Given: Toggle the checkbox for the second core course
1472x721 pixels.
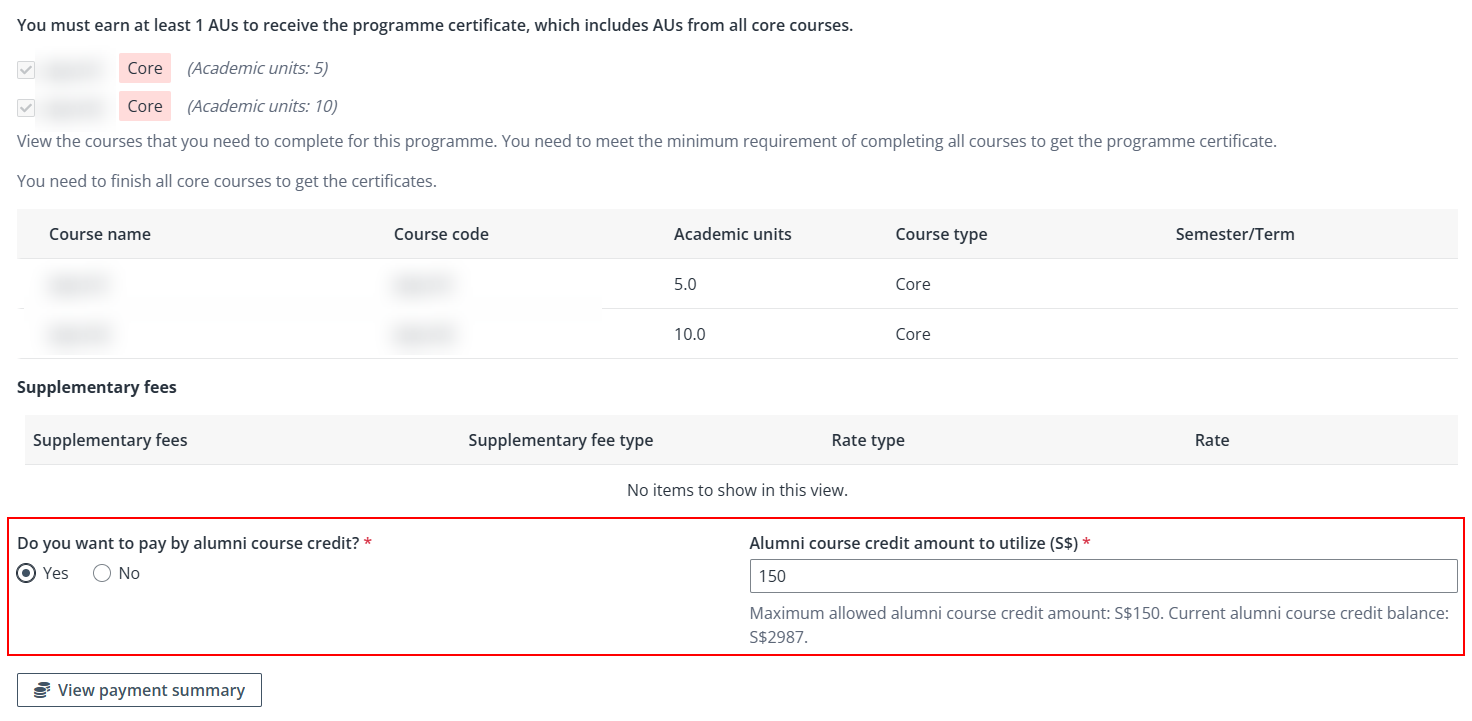Looking at the screenshot, I should (x=25, y=106).
